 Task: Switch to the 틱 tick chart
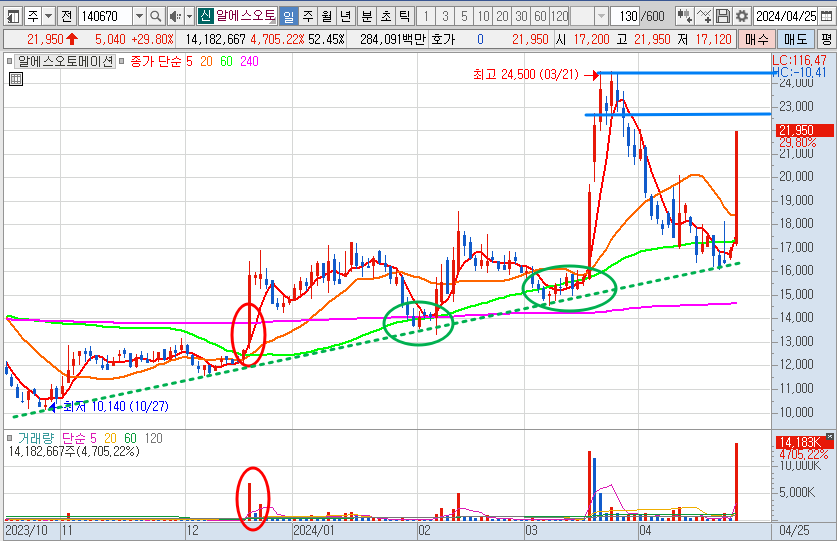coord(405,17)
